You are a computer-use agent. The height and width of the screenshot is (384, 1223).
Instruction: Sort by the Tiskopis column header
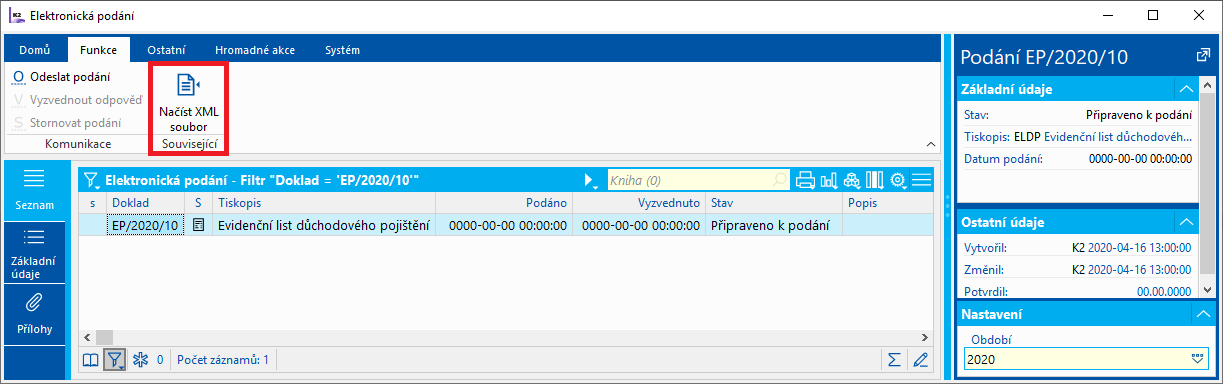click(x=323, y=202)
